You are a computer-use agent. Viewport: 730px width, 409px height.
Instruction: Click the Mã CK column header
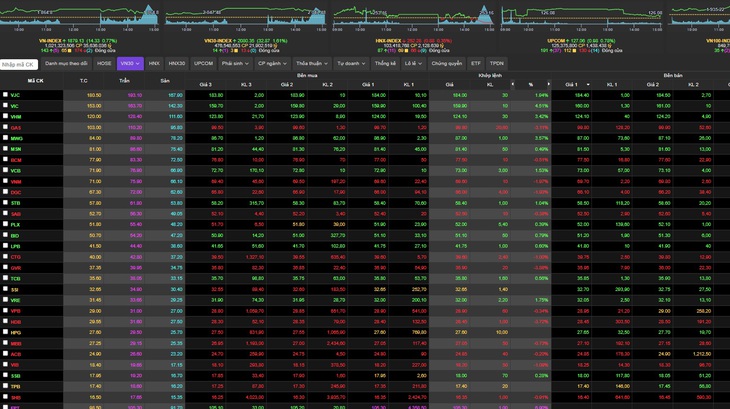click(x=35, y=80)
